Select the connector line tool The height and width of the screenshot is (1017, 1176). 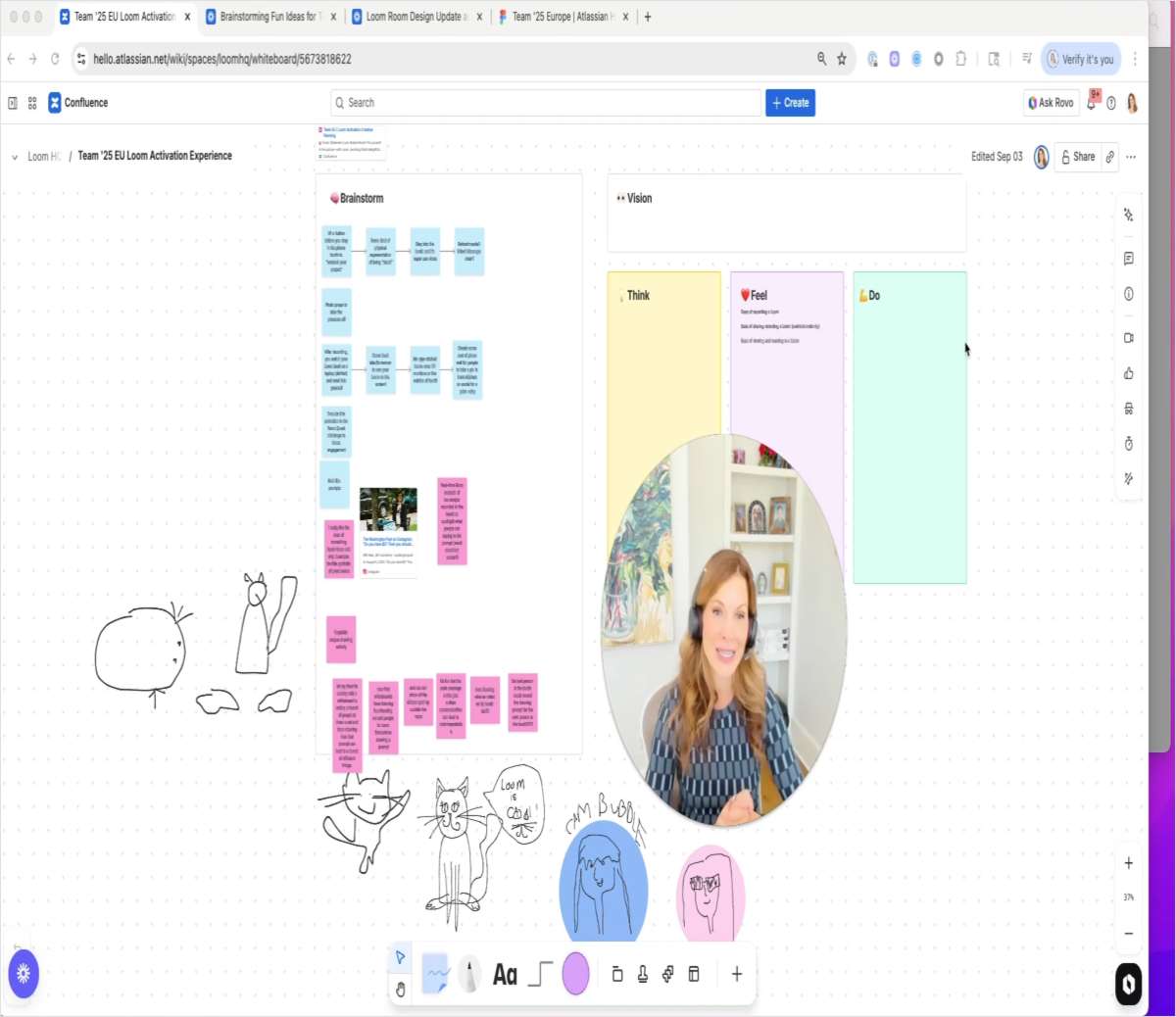(x=539, y=973)
